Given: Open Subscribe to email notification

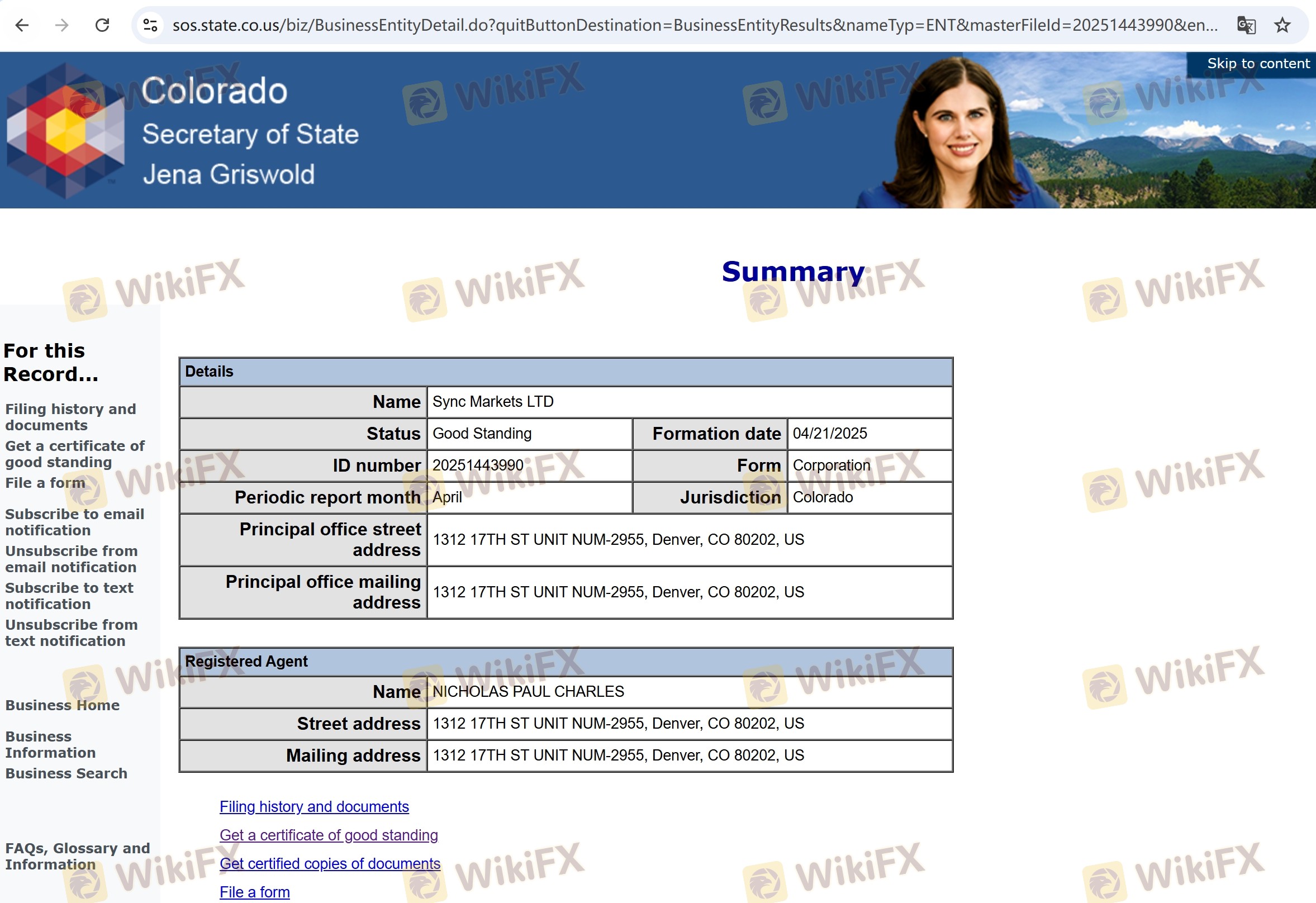Looking at the screenshot, I should (x=75, y=521).
